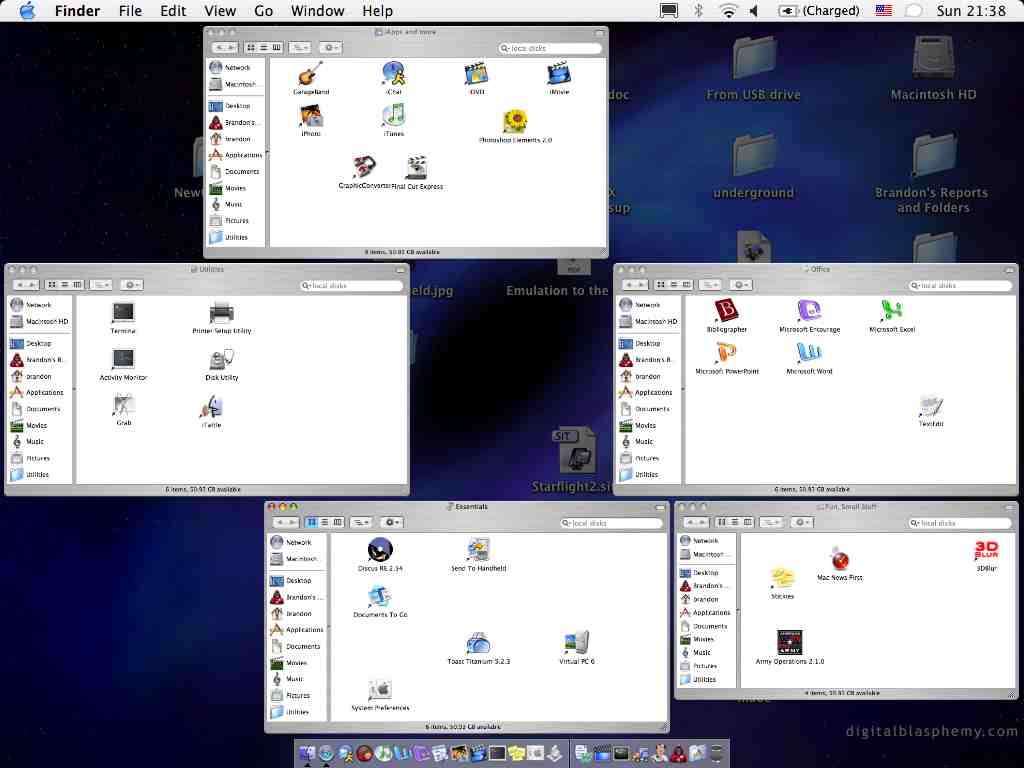Select TextEdit in the Office window
This screenshot has width=1024, height=768.
pos(931,406)
